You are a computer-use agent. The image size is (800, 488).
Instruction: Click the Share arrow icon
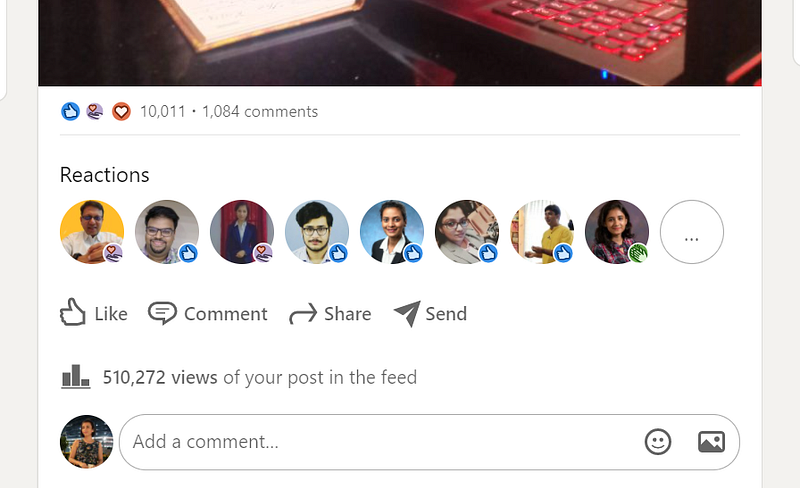coord(303,313)
